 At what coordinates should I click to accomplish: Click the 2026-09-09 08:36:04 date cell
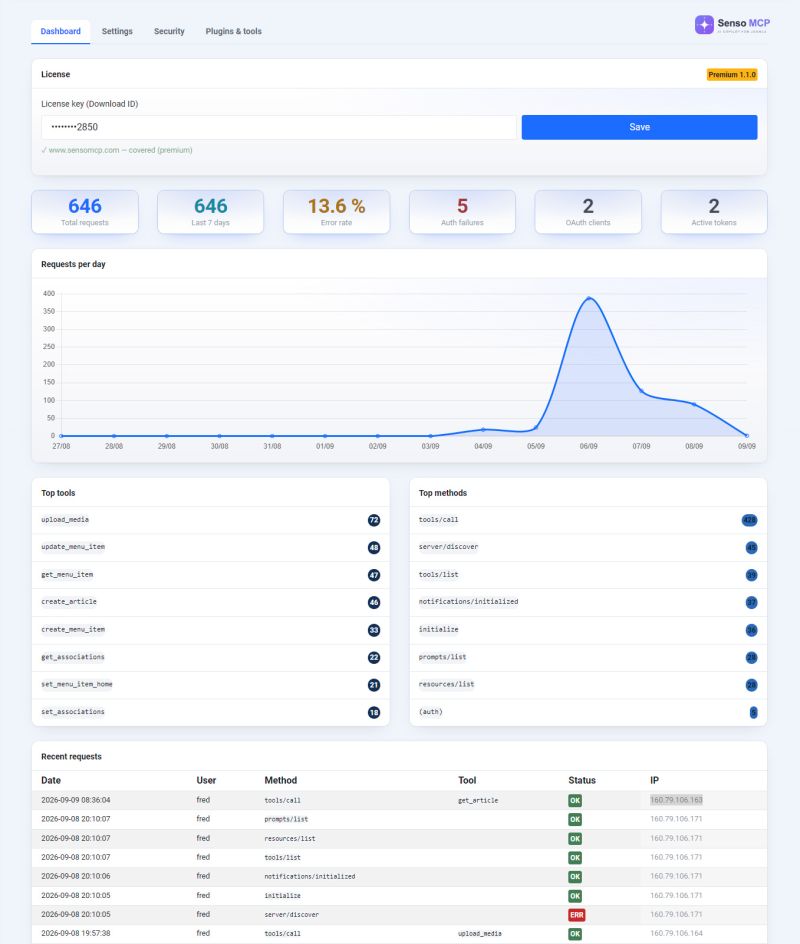coord(76,800)
